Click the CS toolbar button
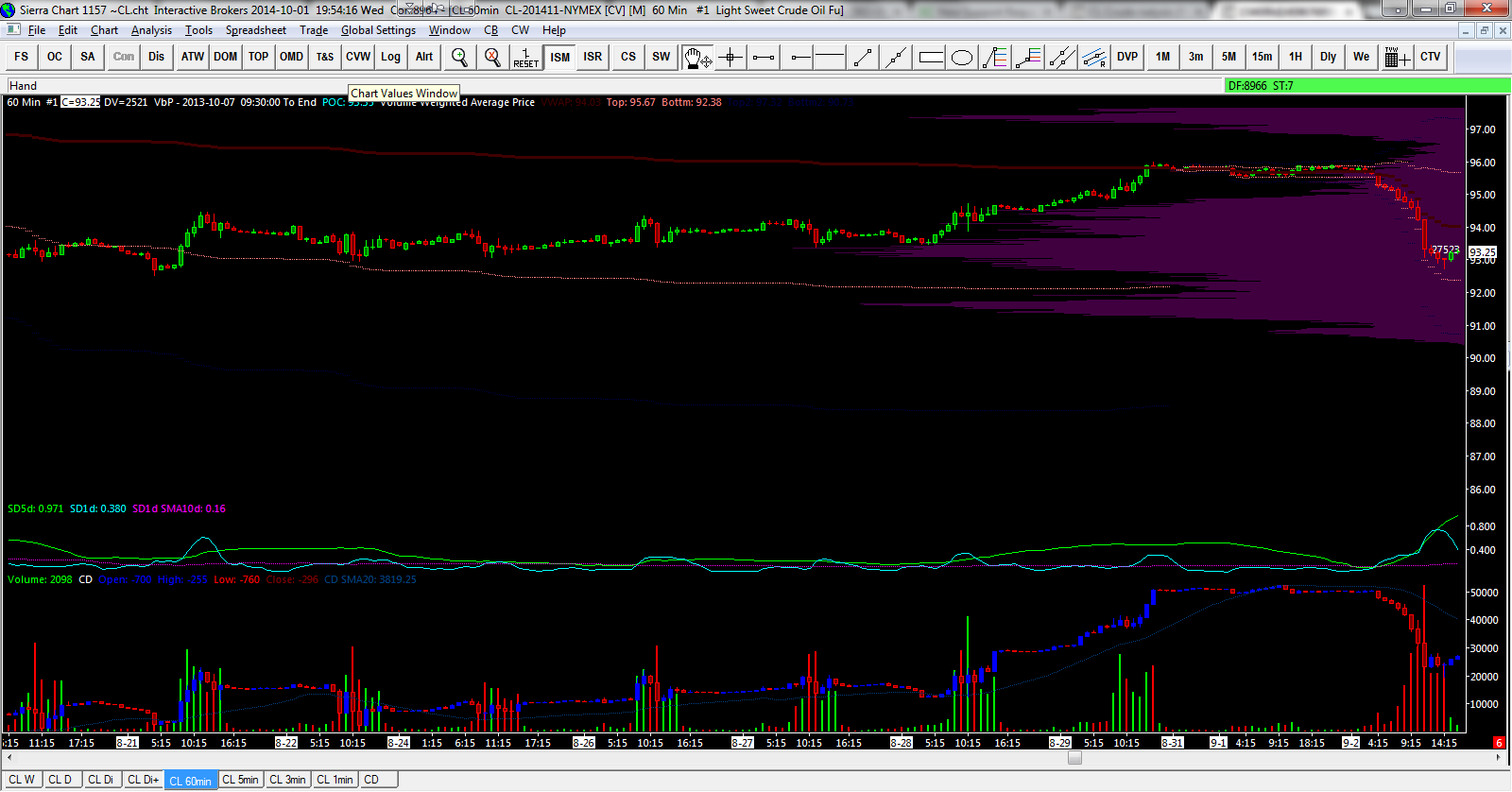The height and width of the screenshot is (792, 1512). pos(628,57)
